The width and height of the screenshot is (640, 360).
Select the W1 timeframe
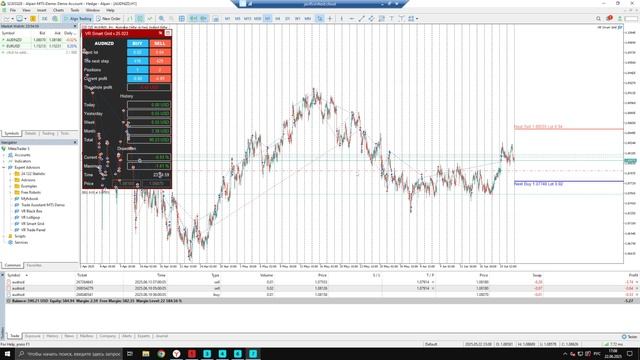(x=298, y=19)
